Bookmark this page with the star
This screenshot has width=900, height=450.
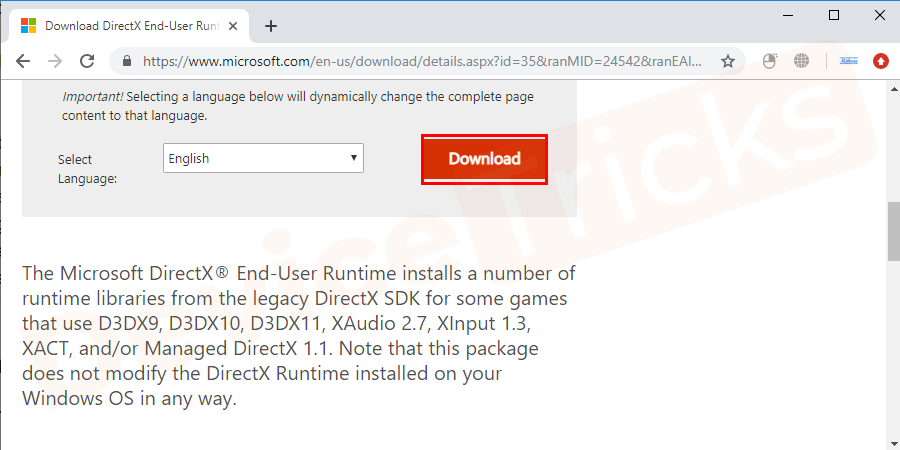728,61
